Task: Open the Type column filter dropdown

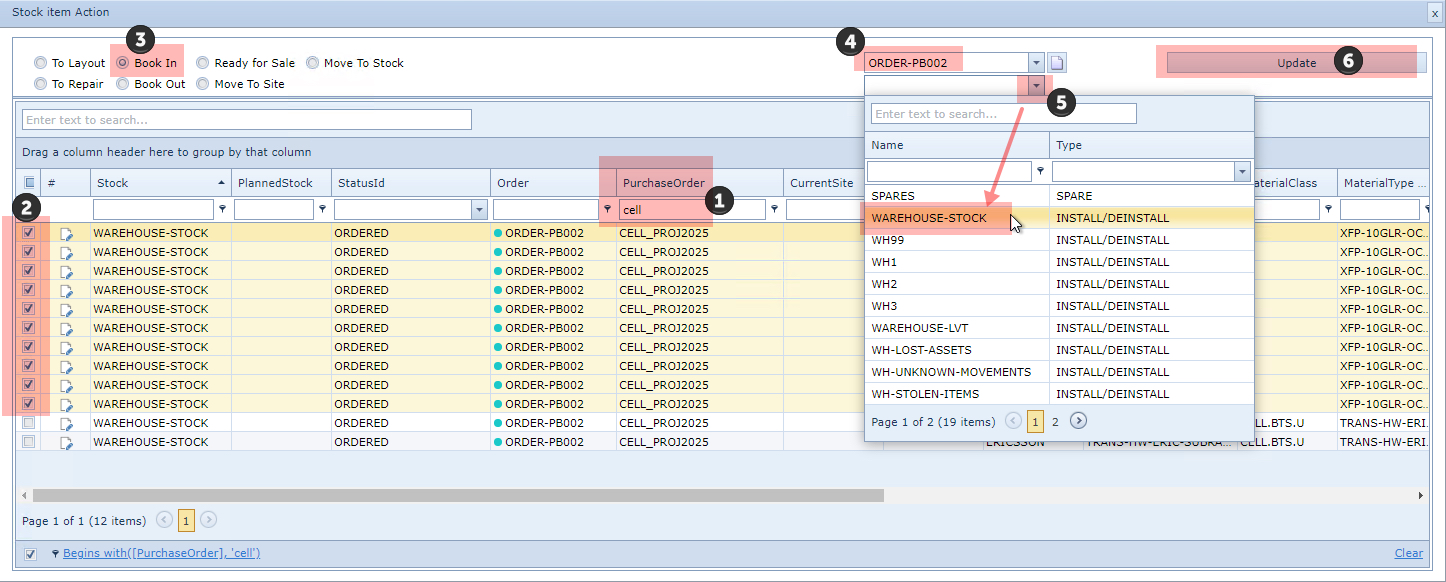Action: [1242, 172]
